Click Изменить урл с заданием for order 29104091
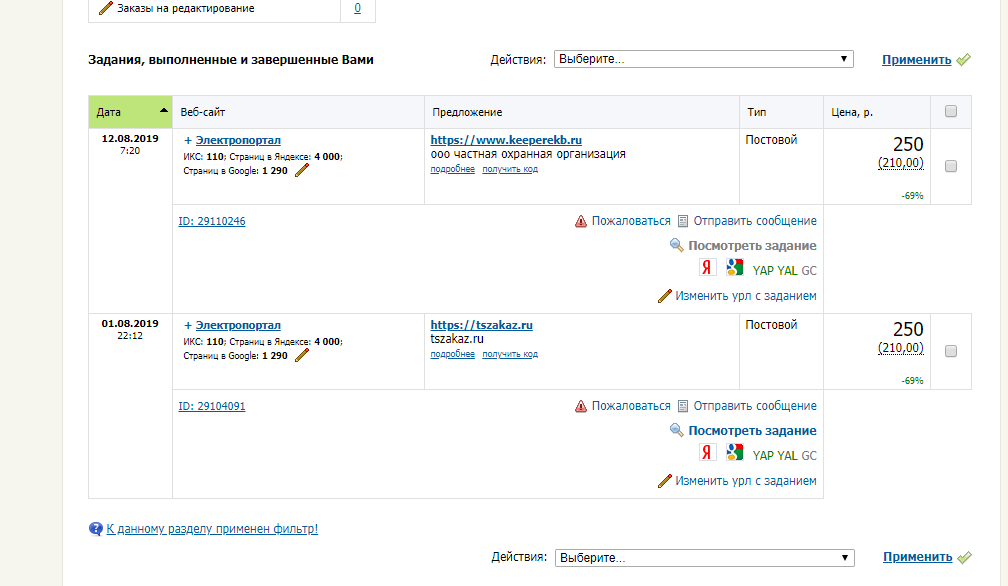This screenshot has height=586, width=1008. pyautogui.click(x=745, y=481)
